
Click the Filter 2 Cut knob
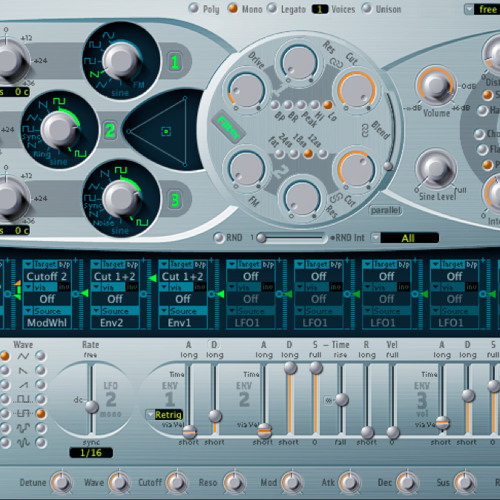click(x=356, y=168)
